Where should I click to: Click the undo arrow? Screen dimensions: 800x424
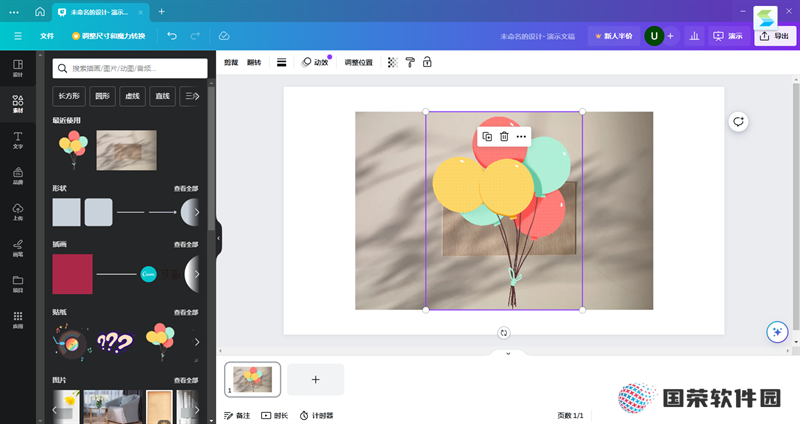click(x=172, y=36)
